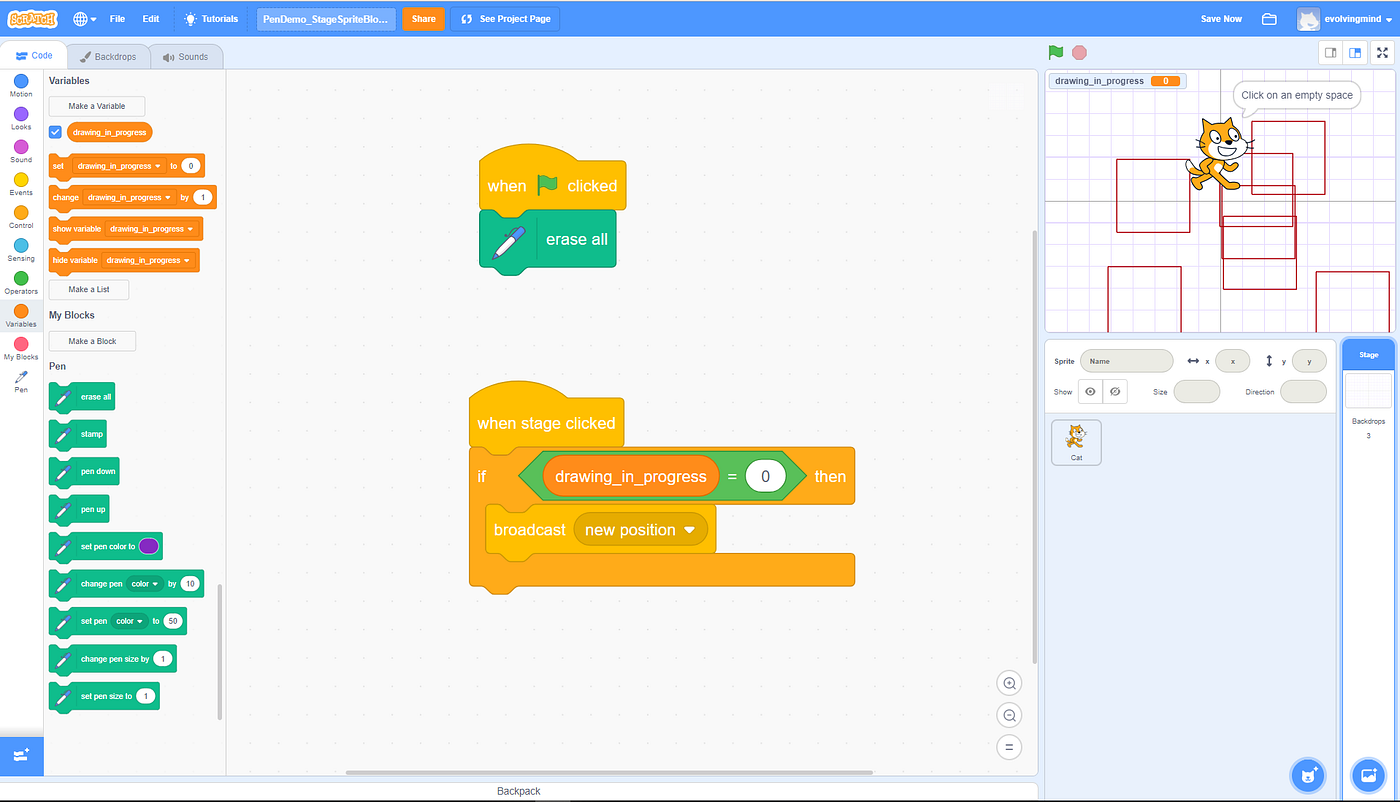1400x802 pixels.
Task: Click the Choose a Backdrop icon
Action: point(1368,775)
